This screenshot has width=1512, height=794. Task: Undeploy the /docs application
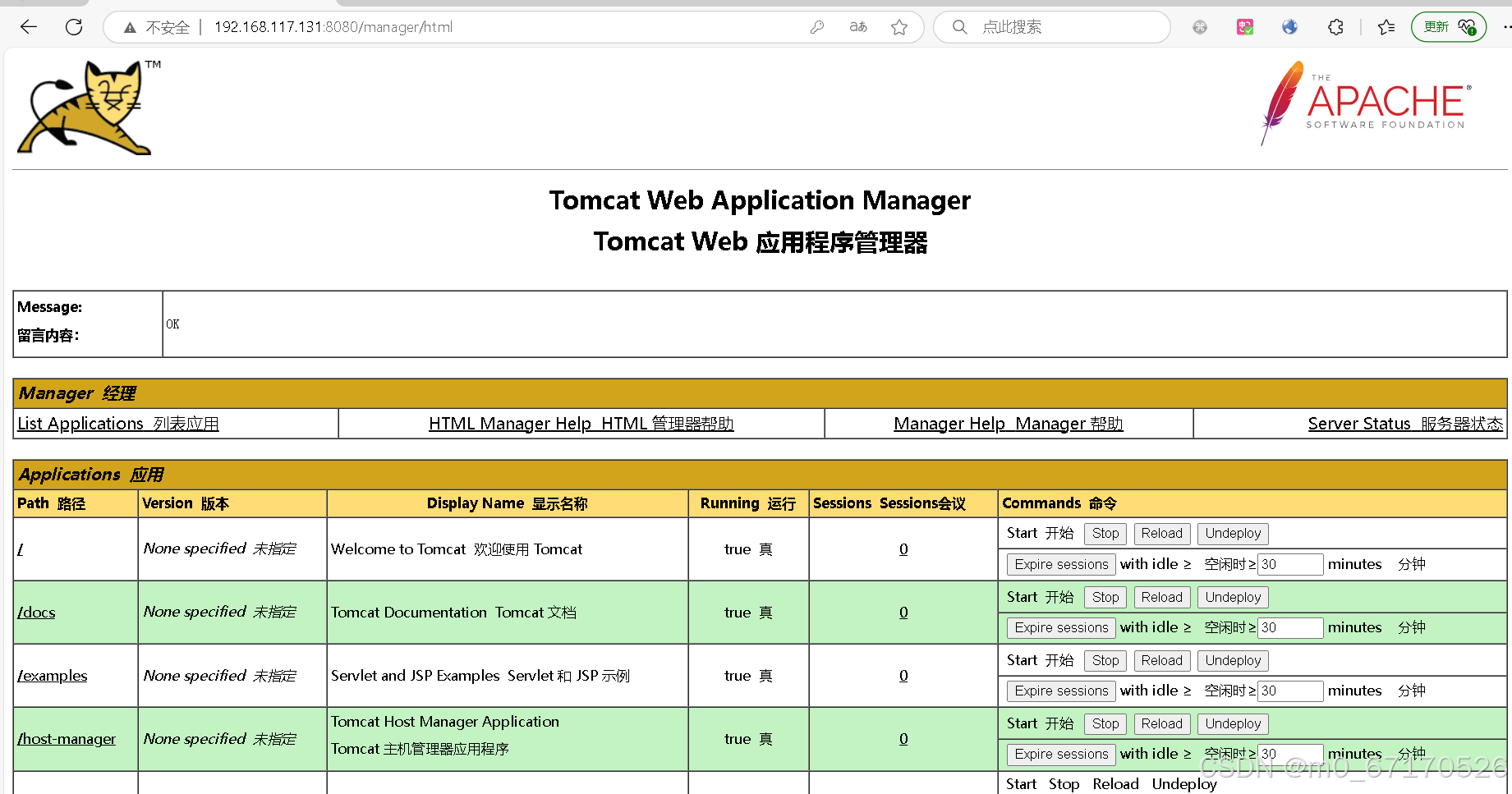pos(1233,598)
